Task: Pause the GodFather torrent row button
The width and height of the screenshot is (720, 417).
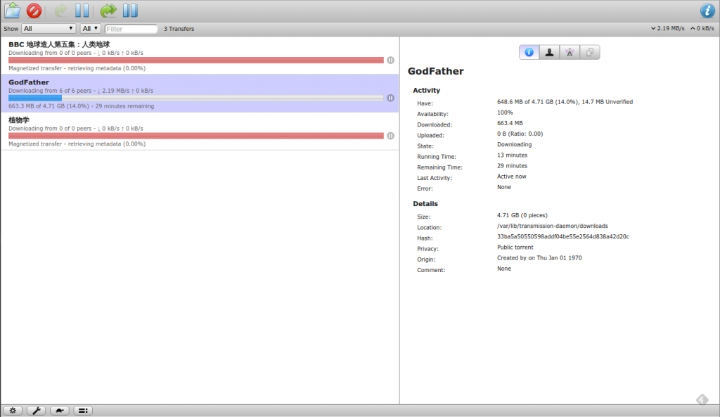Action: [x=390, y=98]
